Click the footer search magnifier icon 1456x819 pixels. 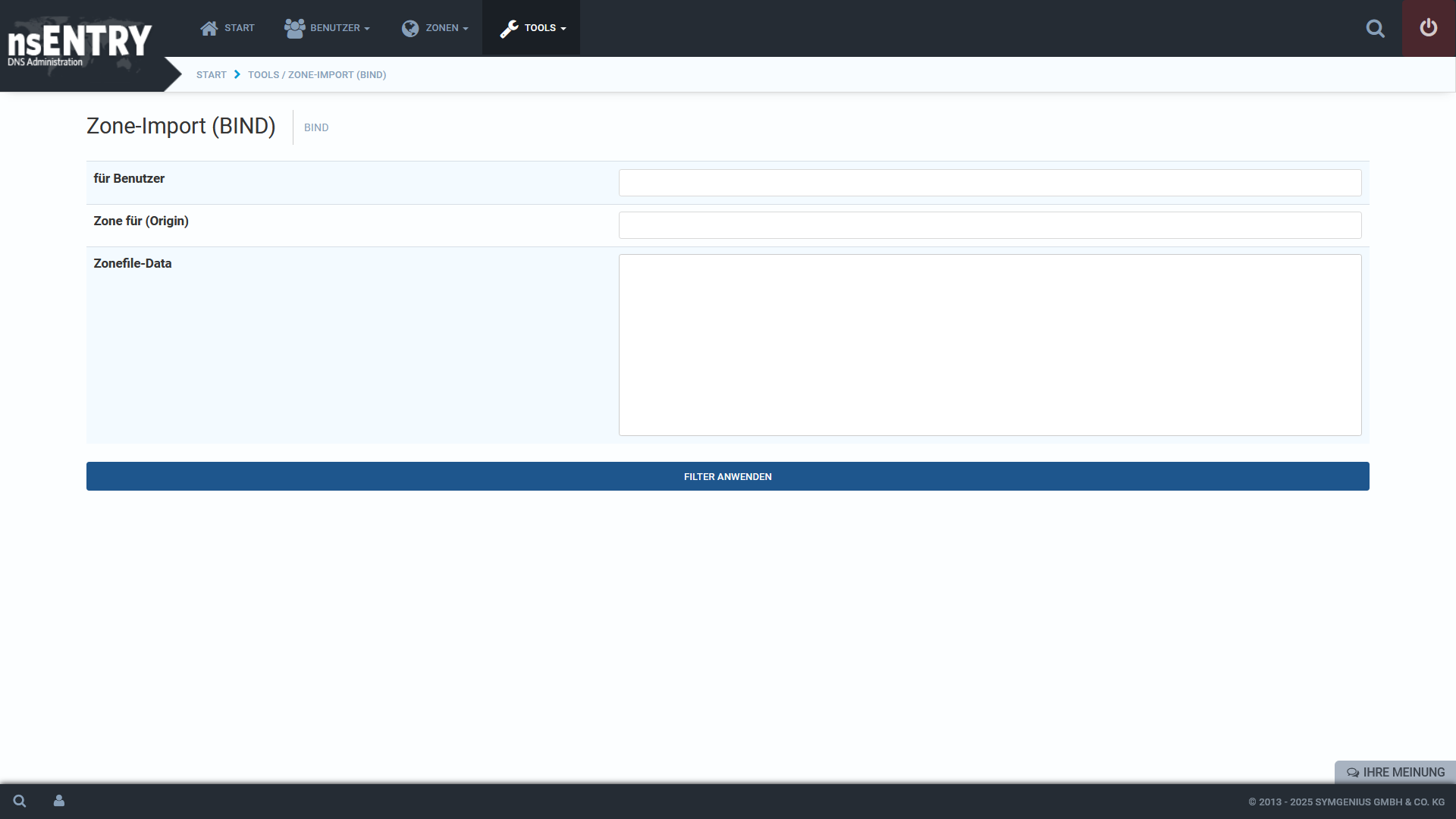[20, 801]
